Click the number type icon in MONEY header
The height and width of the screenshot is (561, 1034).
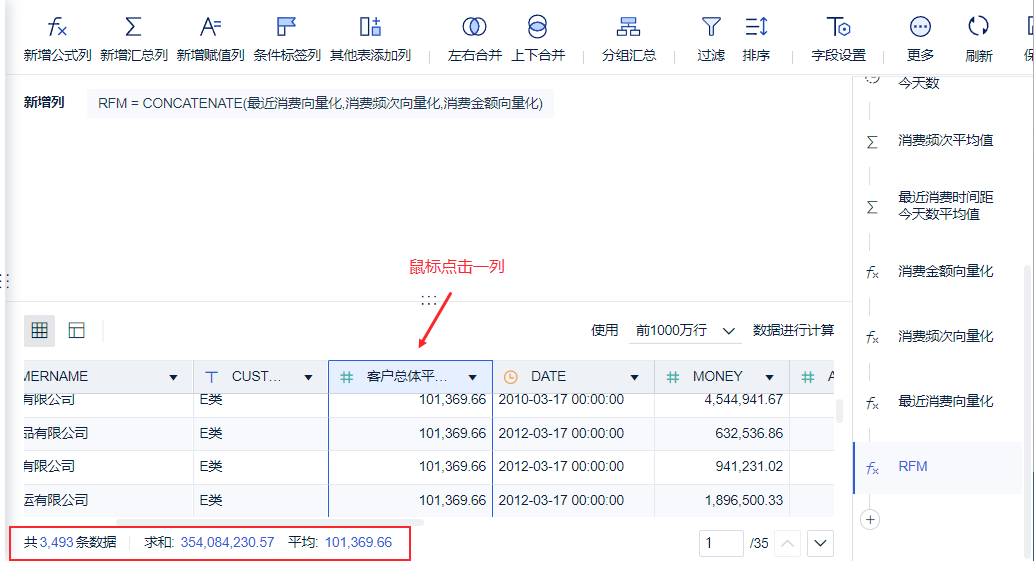672,377
